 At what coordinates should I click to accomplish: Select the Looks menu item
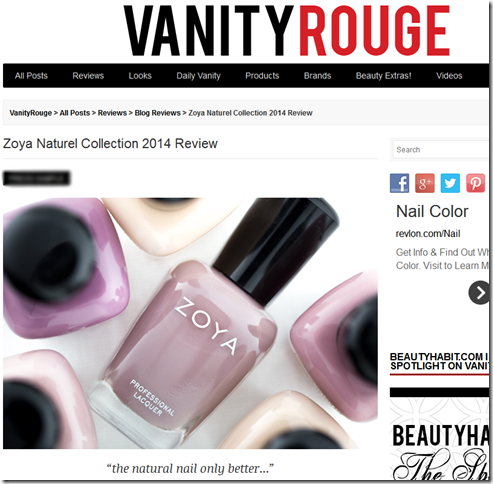coord(140,76)
